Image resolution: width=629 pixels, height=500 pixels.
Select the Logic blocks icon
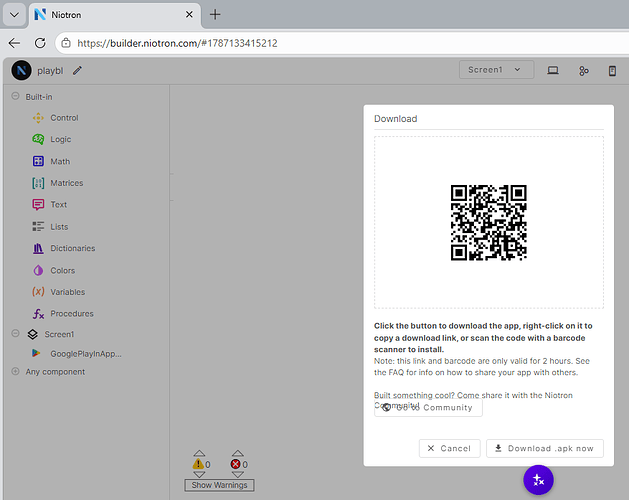38,139
